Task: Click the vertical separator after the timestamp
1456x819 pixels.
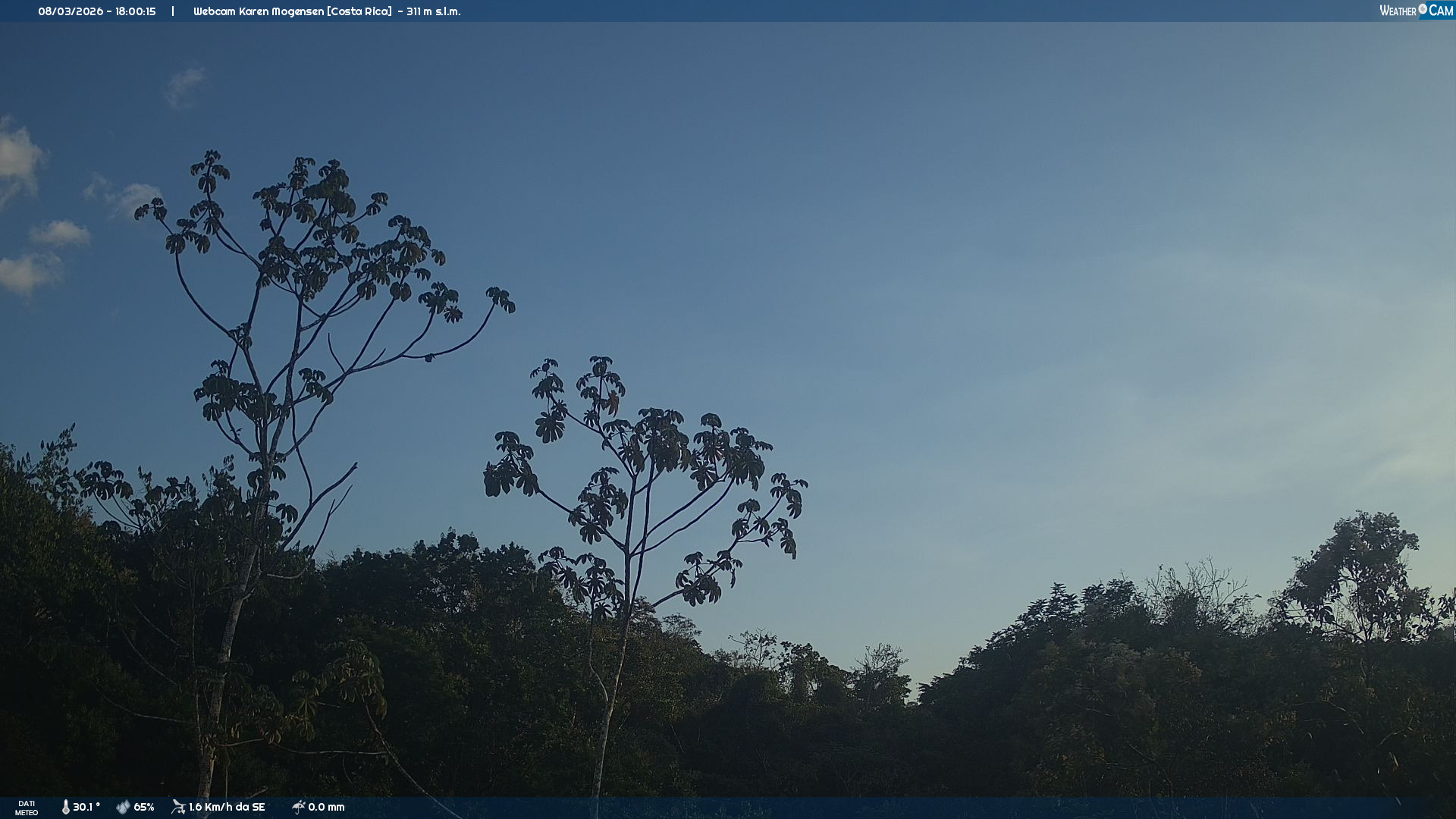Action: pos(173,11)
